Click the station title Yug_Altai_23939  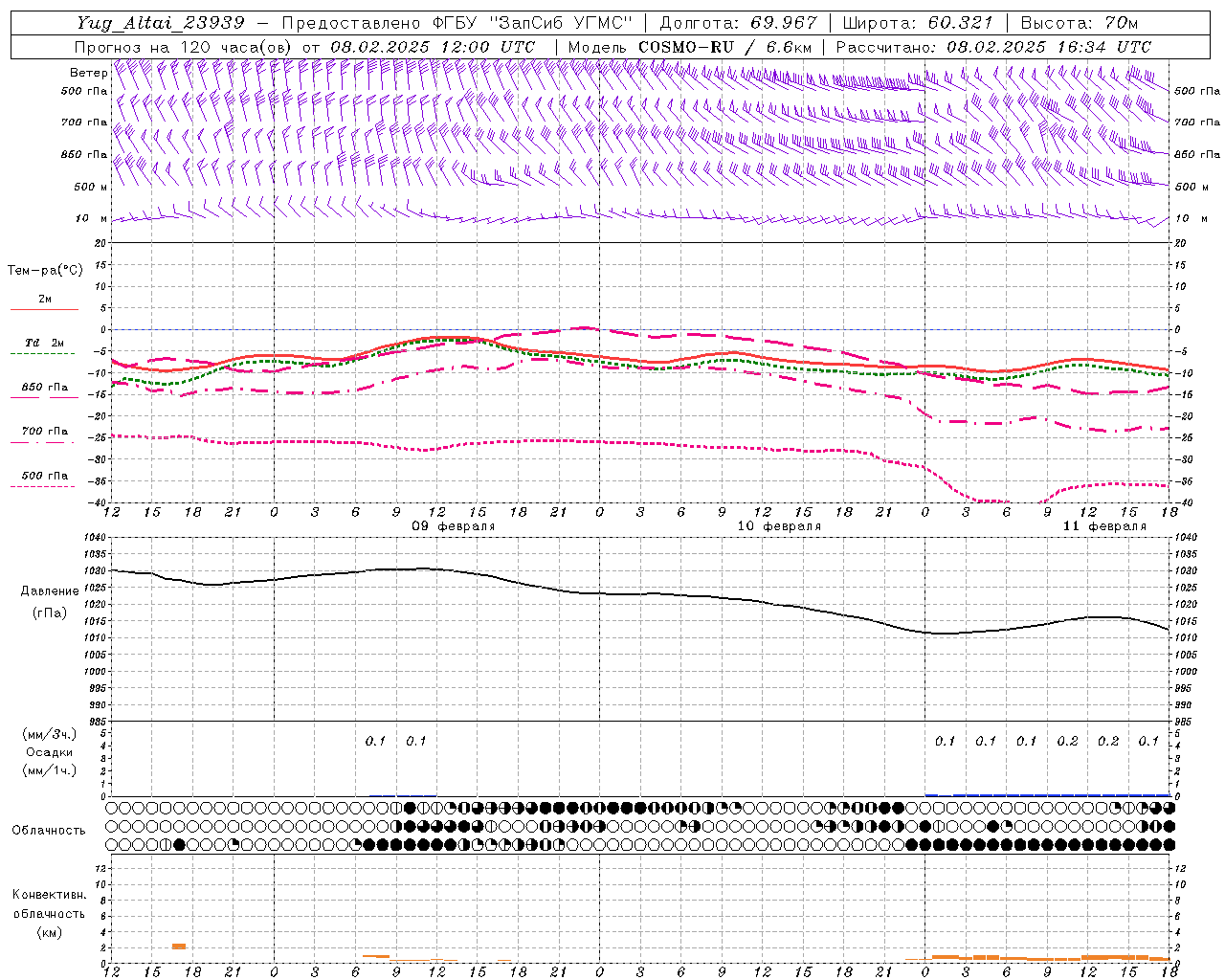[160, 23]
